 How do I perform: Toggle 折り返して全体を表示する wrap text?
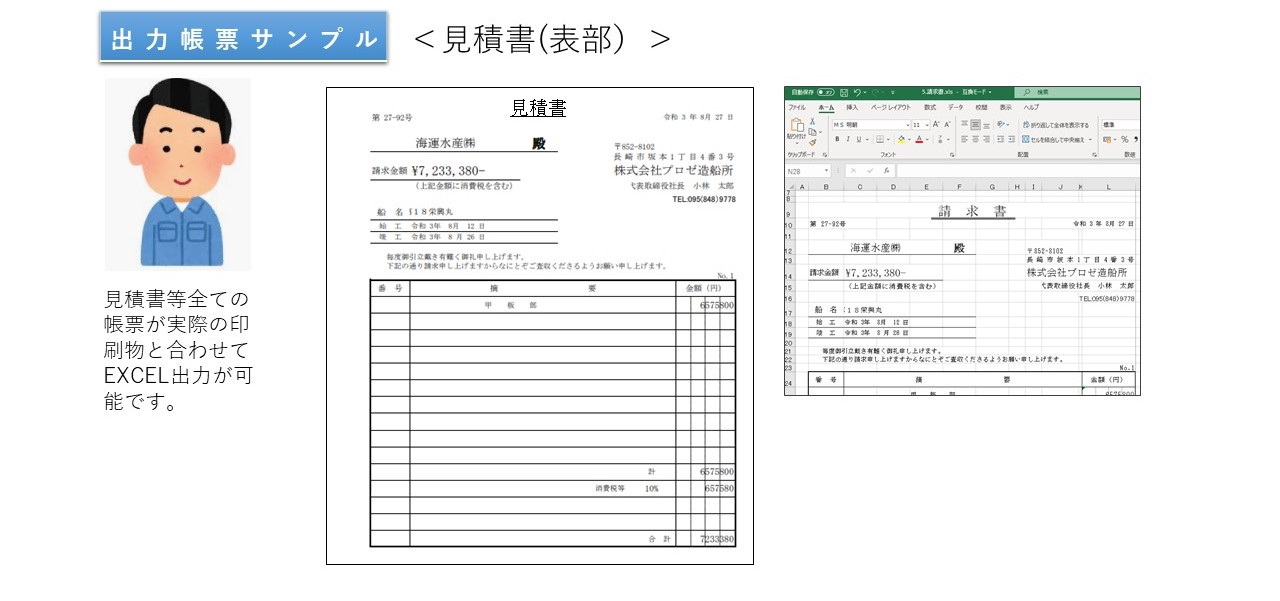click(1055, 125)
